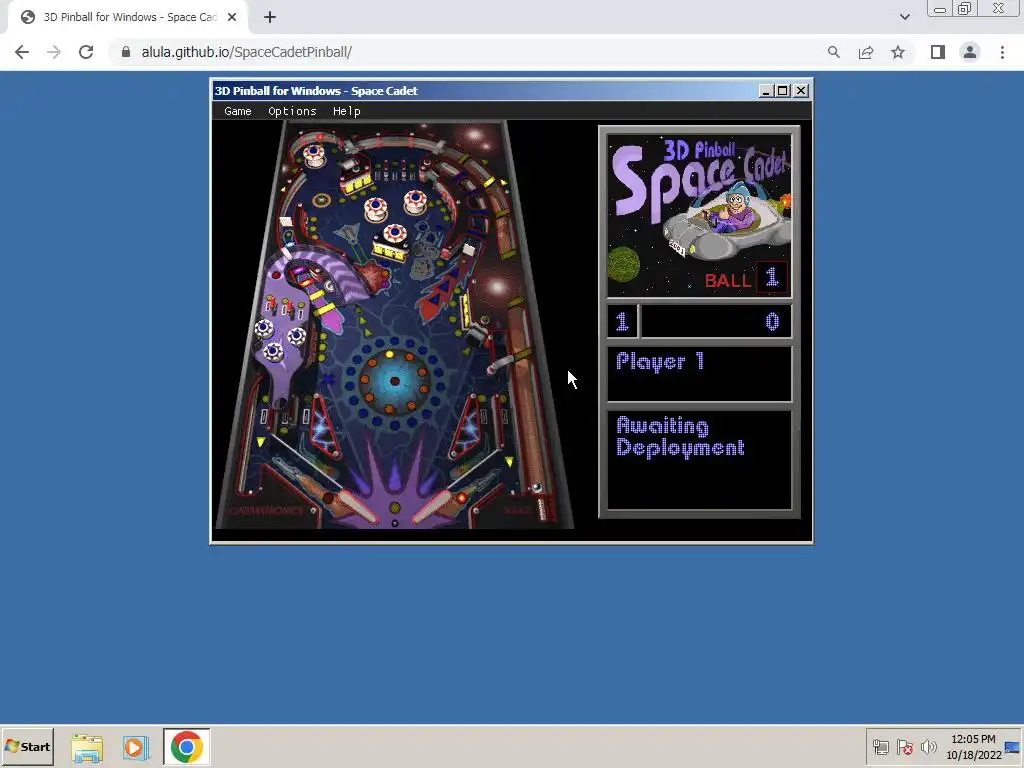Open File Explorer from the taskbar
The width and height of the screenshot is (1024, 768).
click(x=87, y=748)
